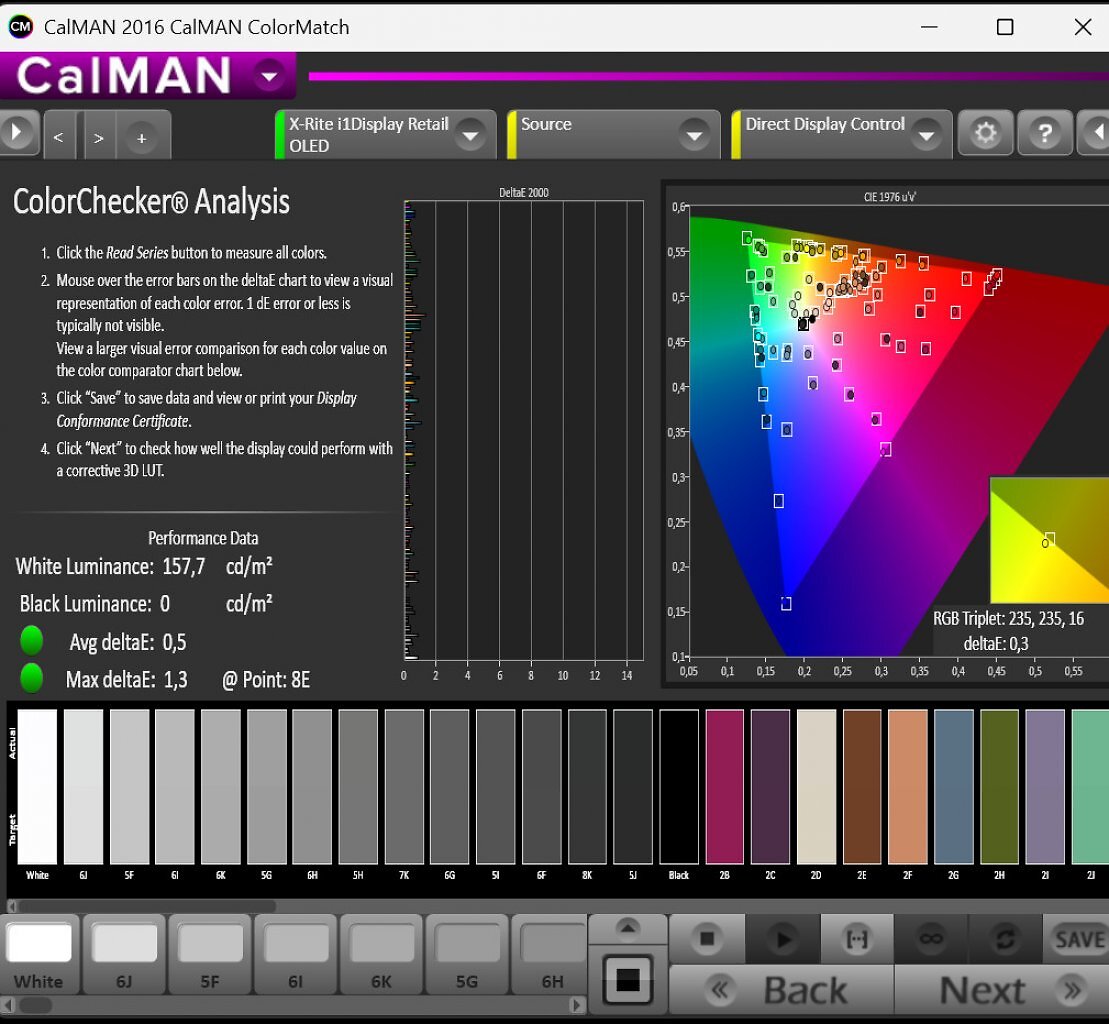The height and width of the screenshot is (1024, 1109).
Task: Click the 8K dark gray comparator swatch
Action: 587,786
